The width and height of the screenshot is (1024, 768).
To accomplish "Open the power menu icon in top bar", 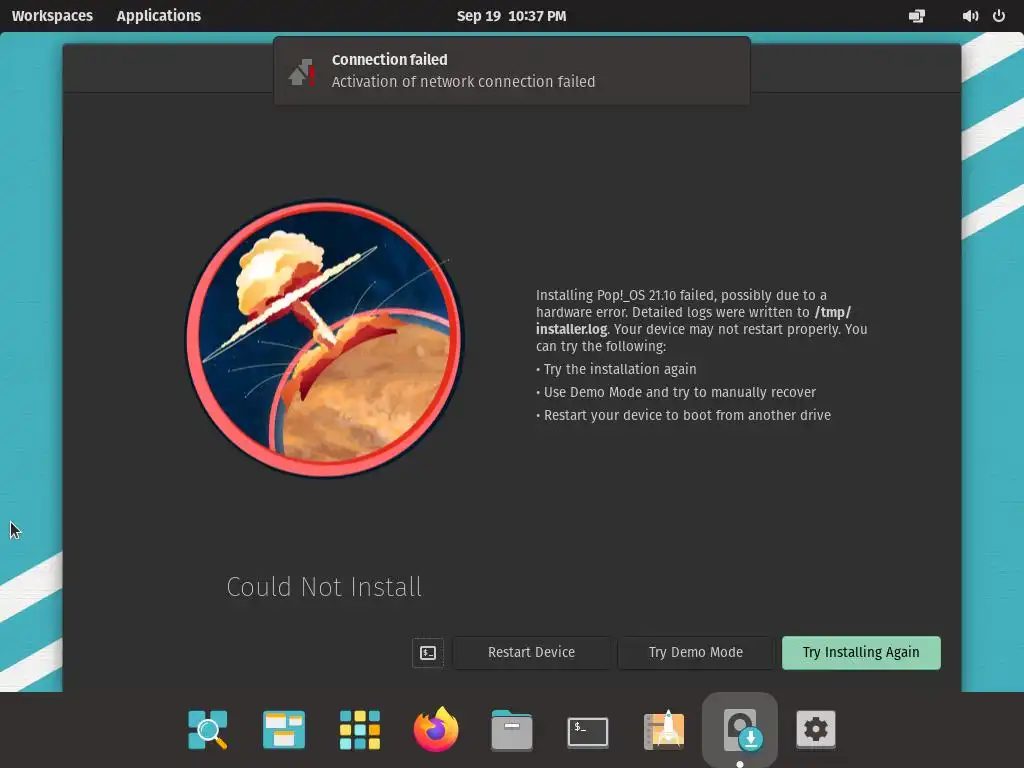I will (999, 16).
